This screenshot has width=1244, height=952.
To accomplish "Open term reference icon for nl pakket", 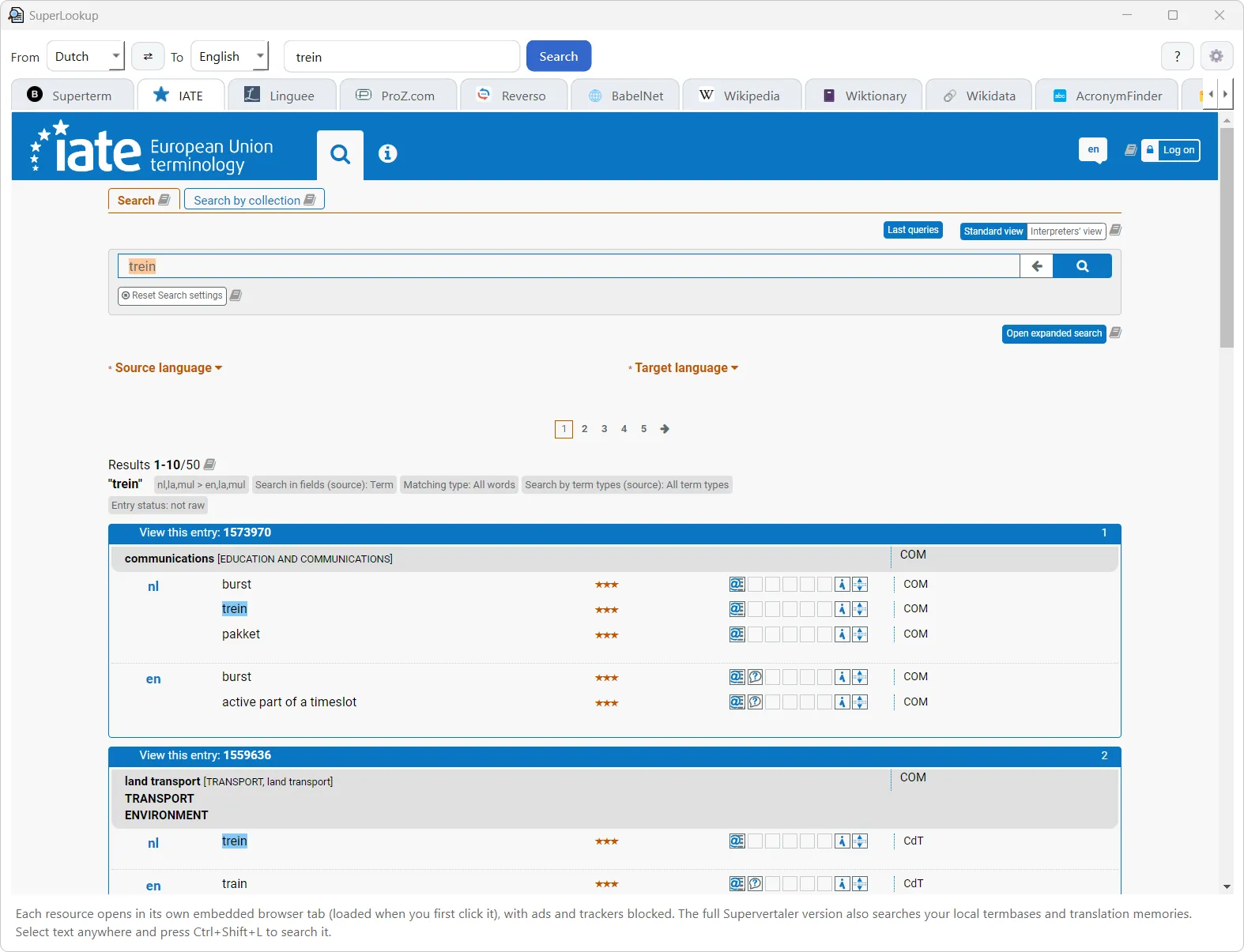I will 737,634.
